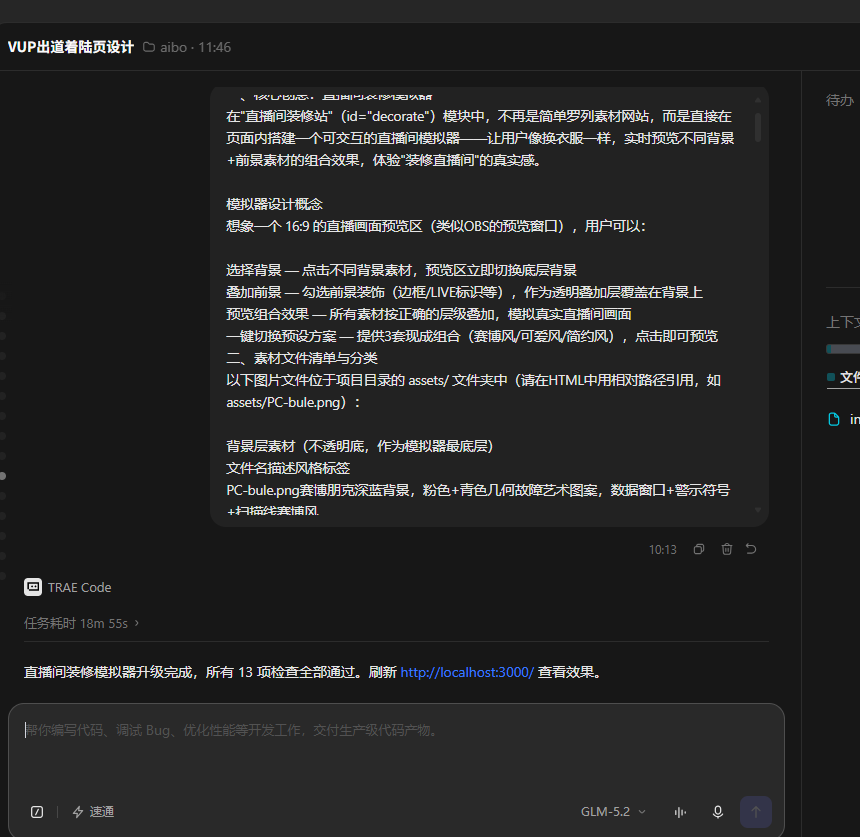Screen dimensions: 860x837
Task: Click the highlighted conversation timeline dot
Action: pyautogui.click(x=3, y=476)
